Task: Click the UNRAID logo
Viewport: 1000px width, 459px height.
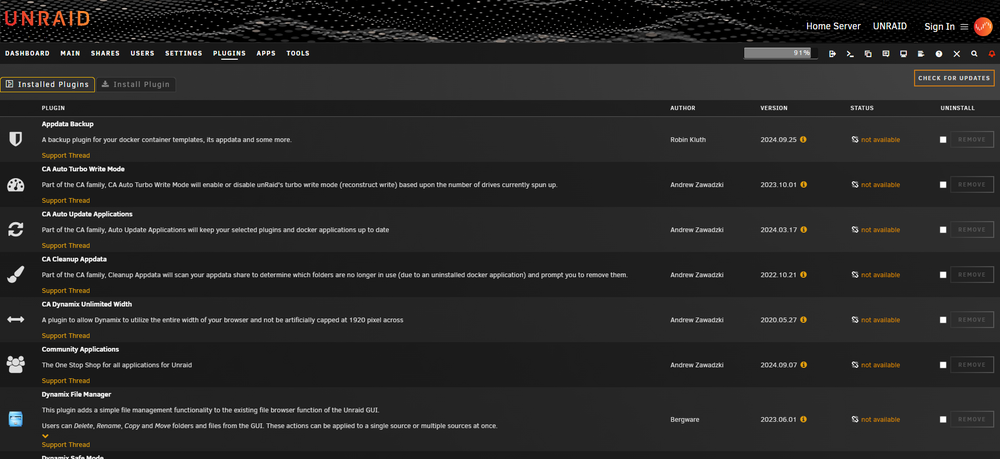Action: (x=47, y=18)
